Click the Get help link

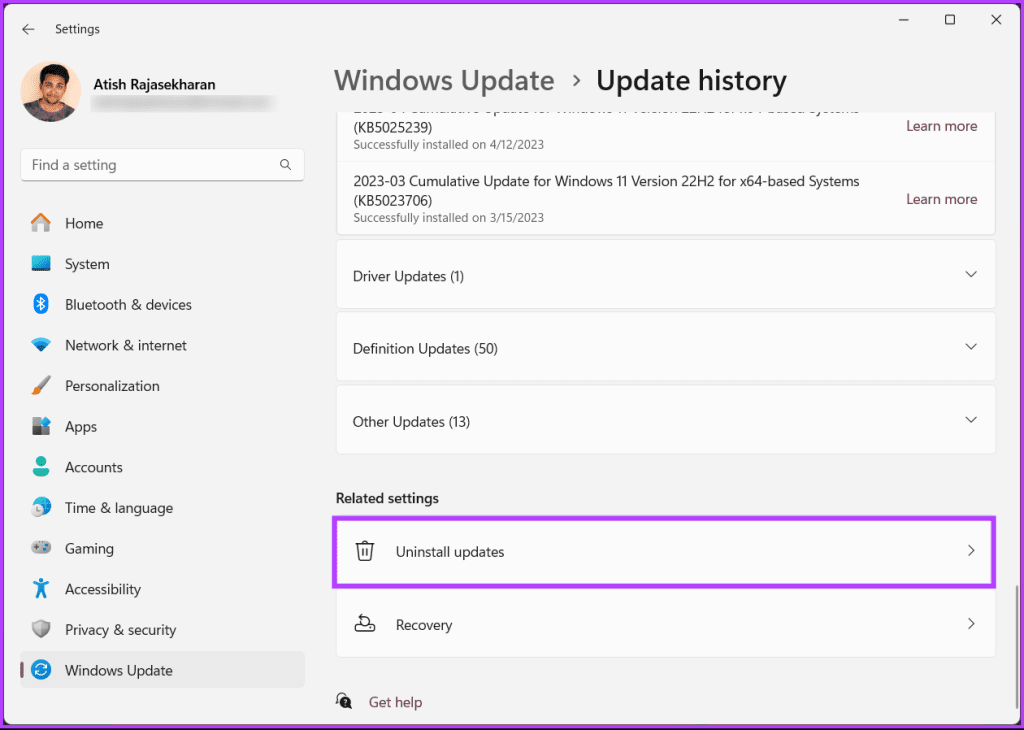coord(395,701)
